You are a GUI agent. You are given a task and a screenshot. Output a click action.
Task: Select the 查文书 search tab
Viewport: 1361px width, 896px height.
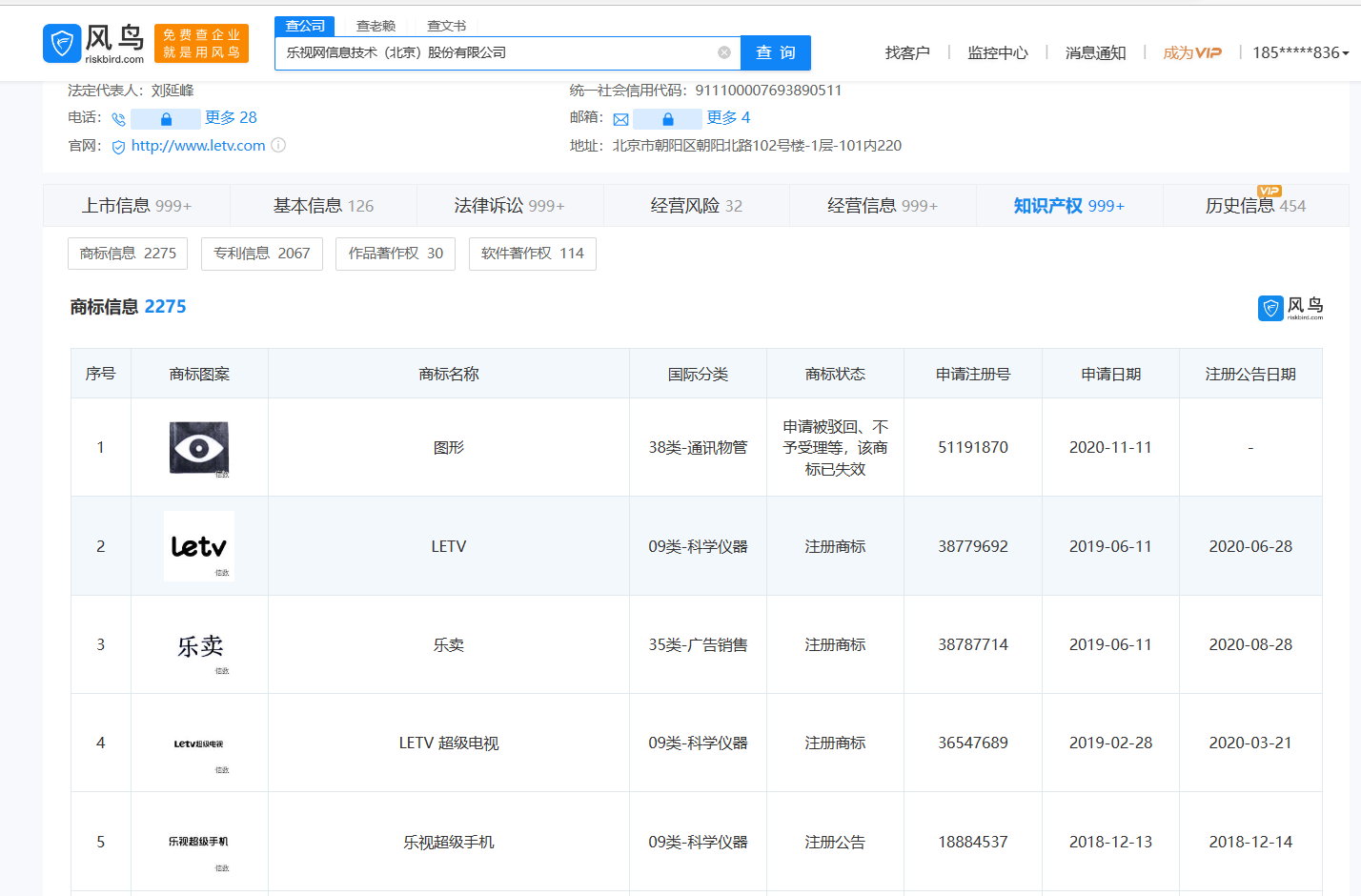446,26
